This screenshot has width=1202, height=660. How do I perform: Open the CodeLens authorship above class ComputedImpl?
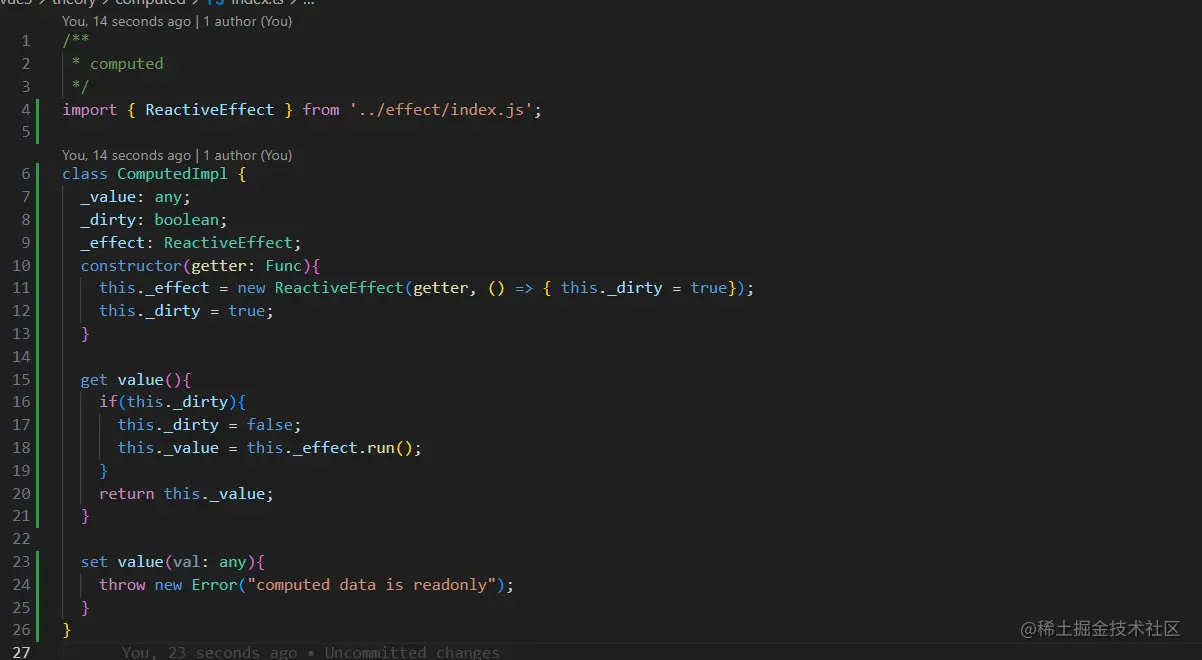coord(177,155)
